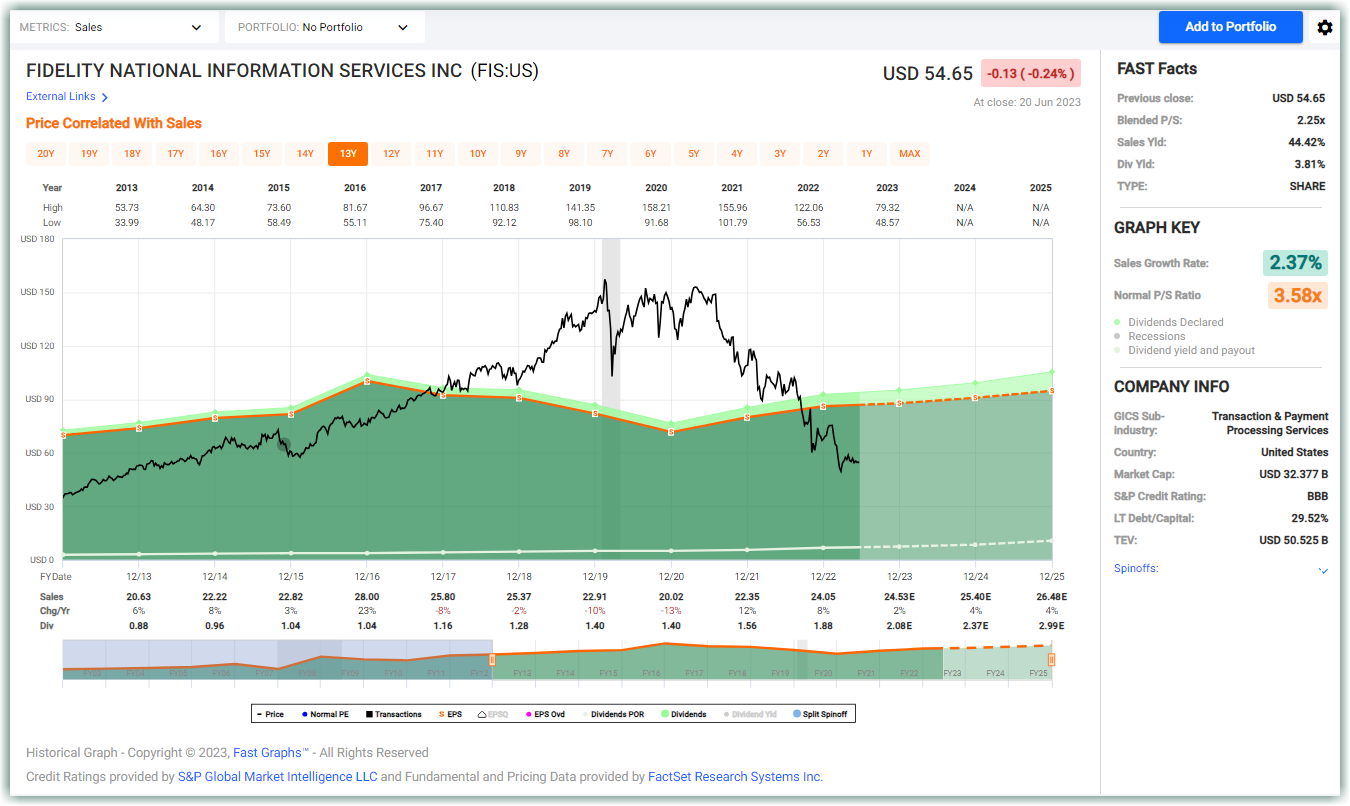Toggle the Split Spinoff legend item

click(820, 714)
